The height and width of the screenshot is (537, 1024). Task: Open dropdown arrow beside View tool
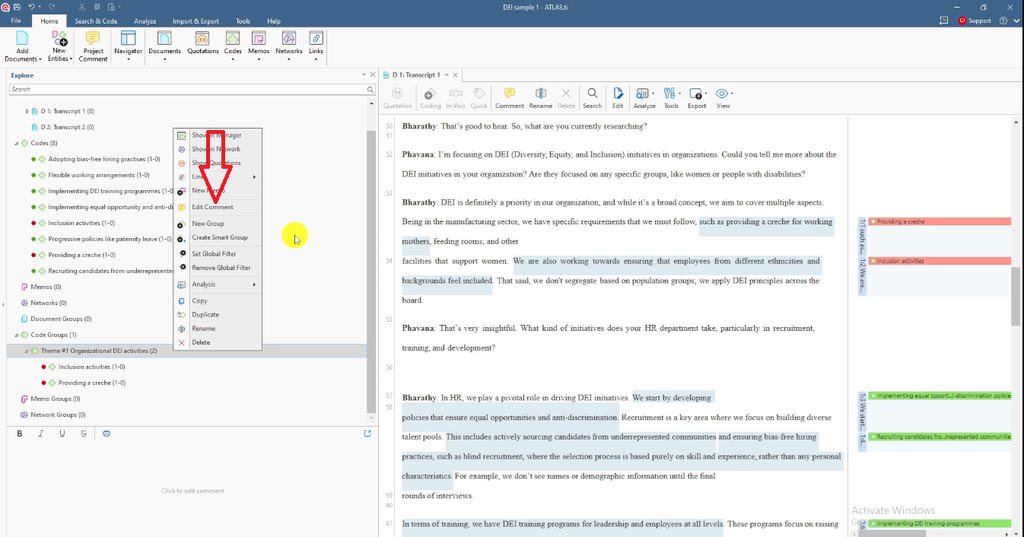click(732, 93)
